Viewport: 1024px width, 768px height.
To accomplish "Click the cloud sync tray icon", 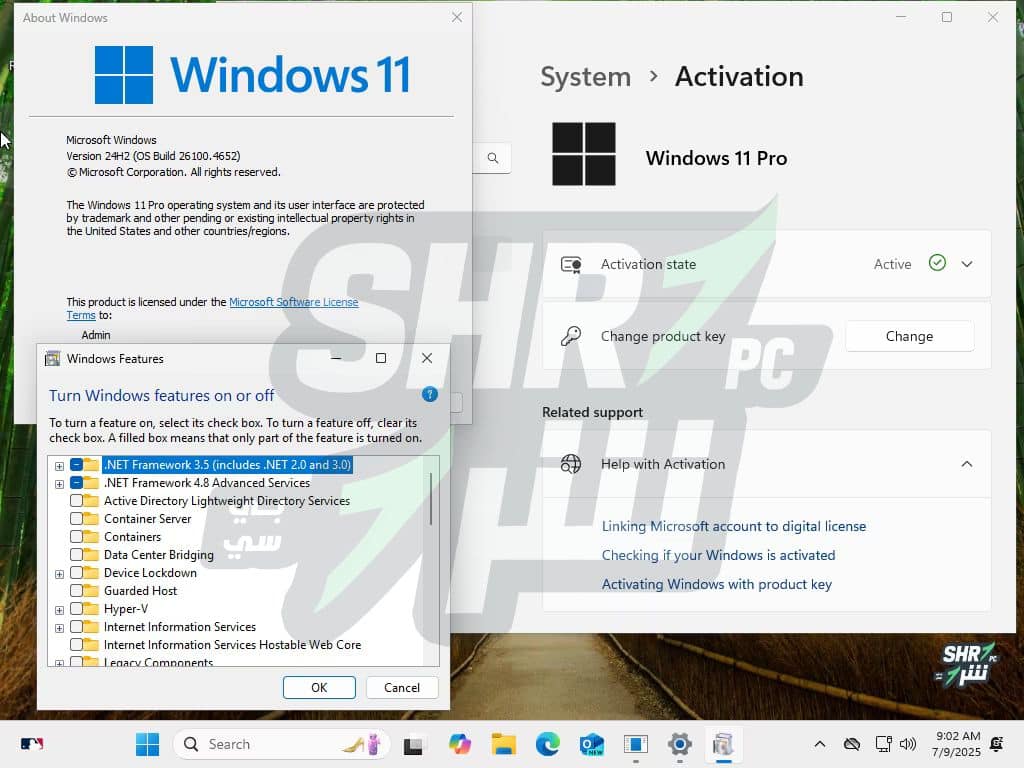I will click(852, 744).
